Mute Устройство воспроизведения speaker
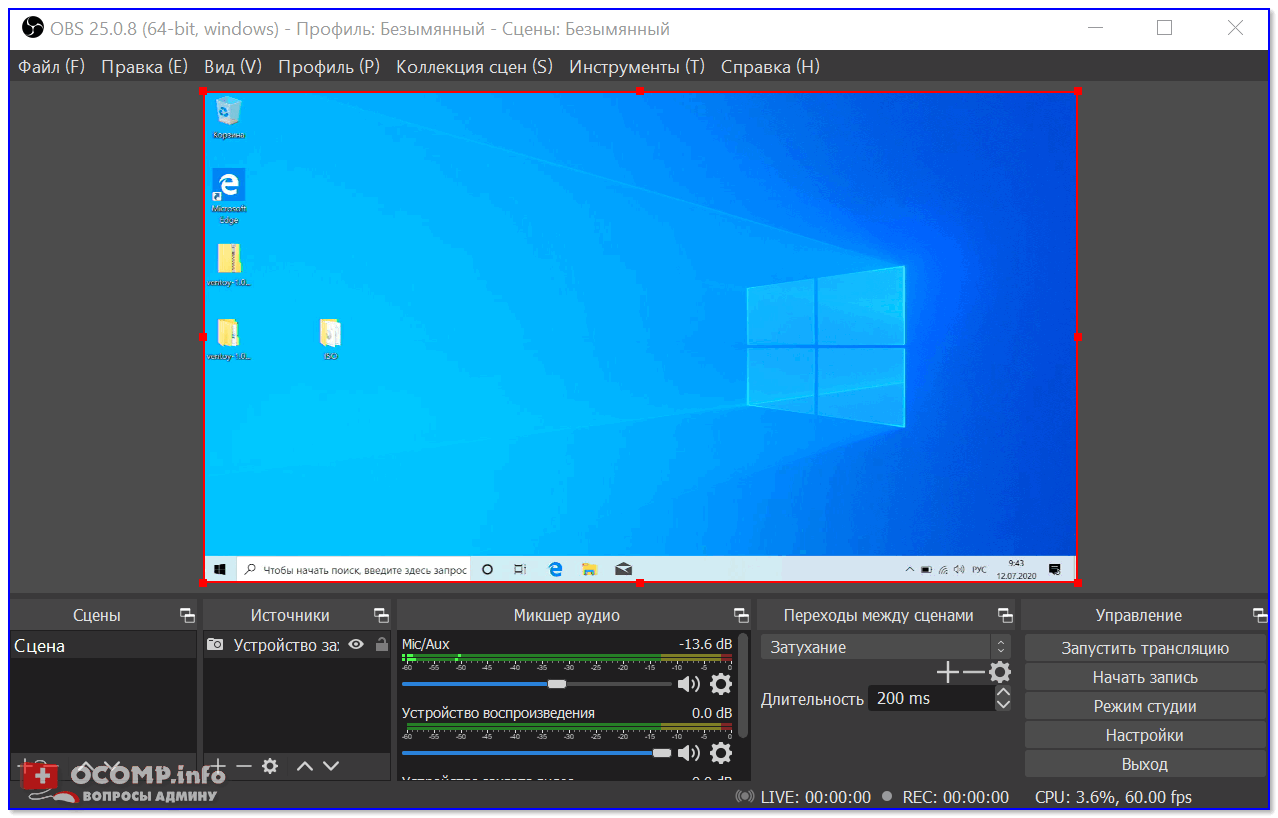Screen dimensions: 1278x818 pyautogui.click(x=688, y=753)
